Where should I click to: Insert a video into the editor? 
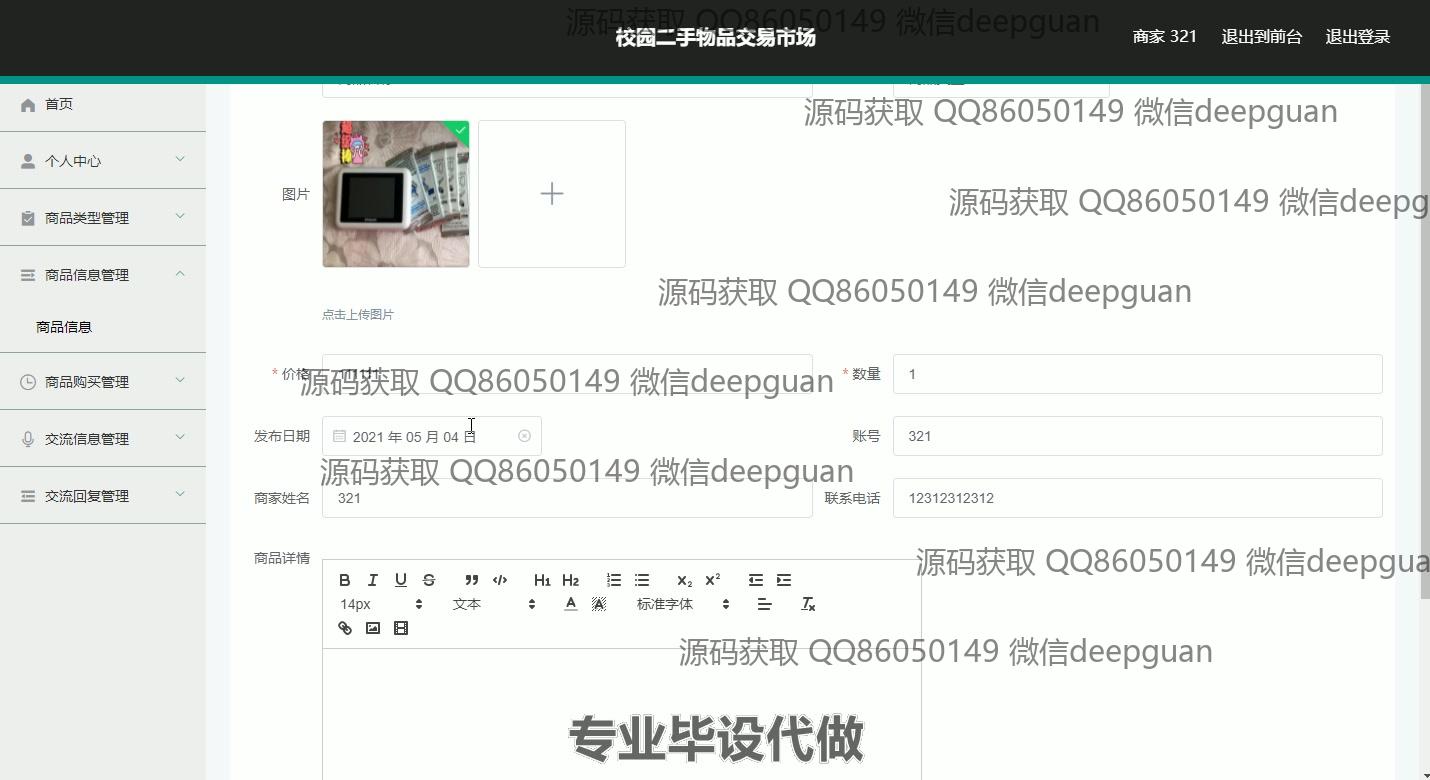[401, 628]
